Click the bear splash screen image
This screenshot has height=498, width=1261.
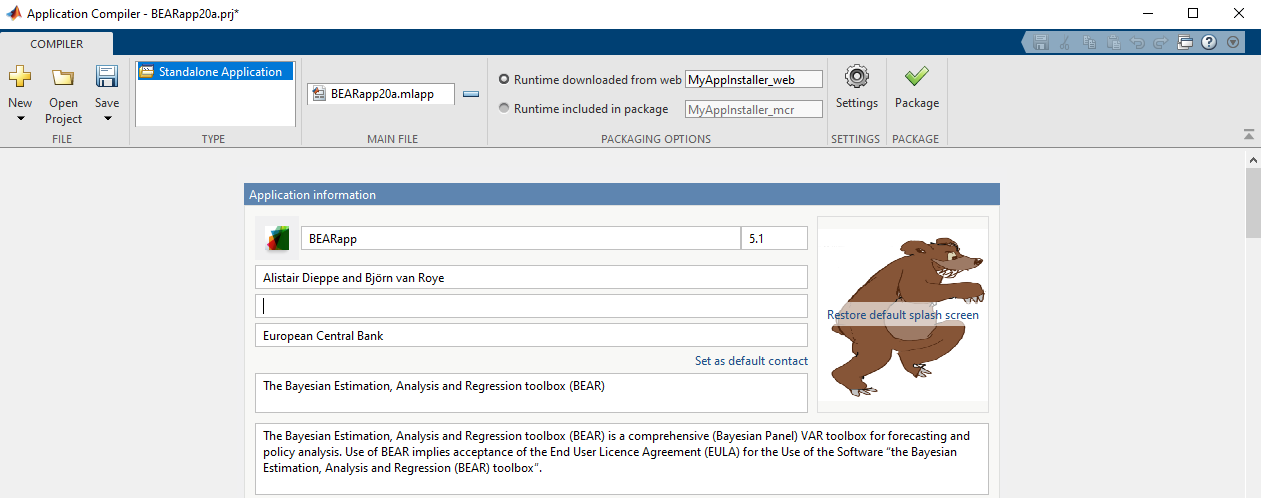point(903,315)
